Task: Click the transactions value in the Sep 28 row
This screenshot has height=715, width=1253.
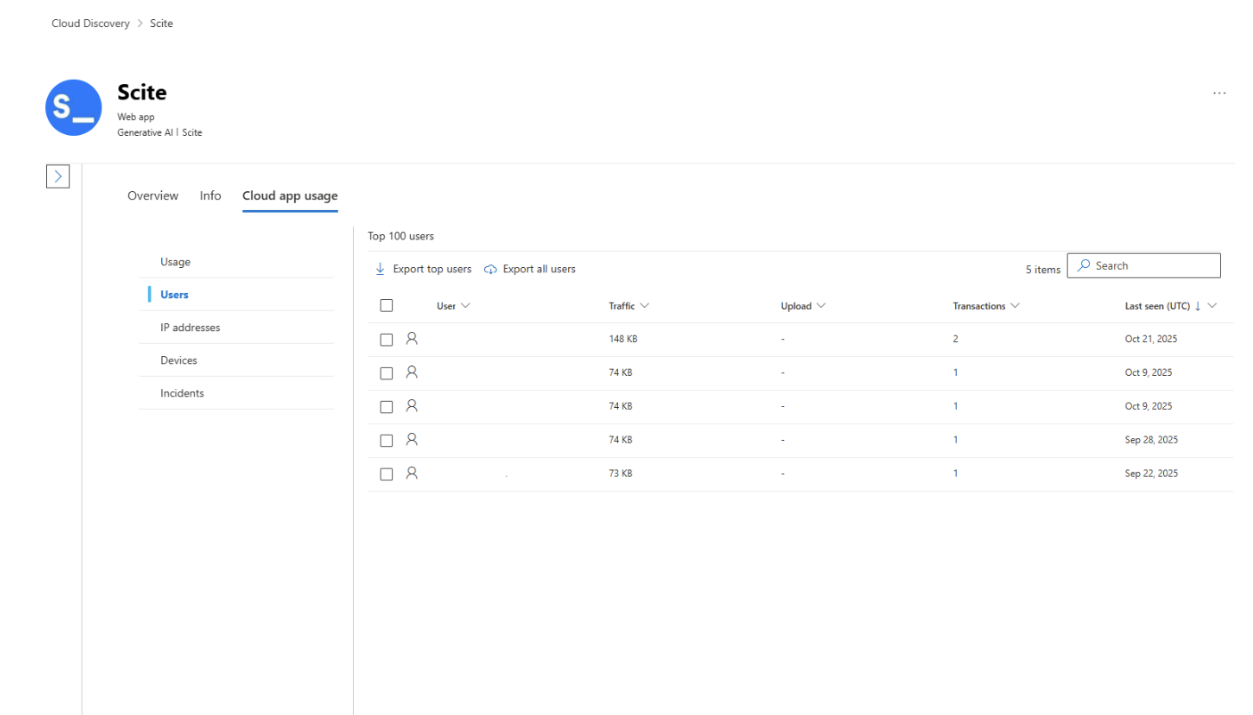Action: click(x=955, y=440)
